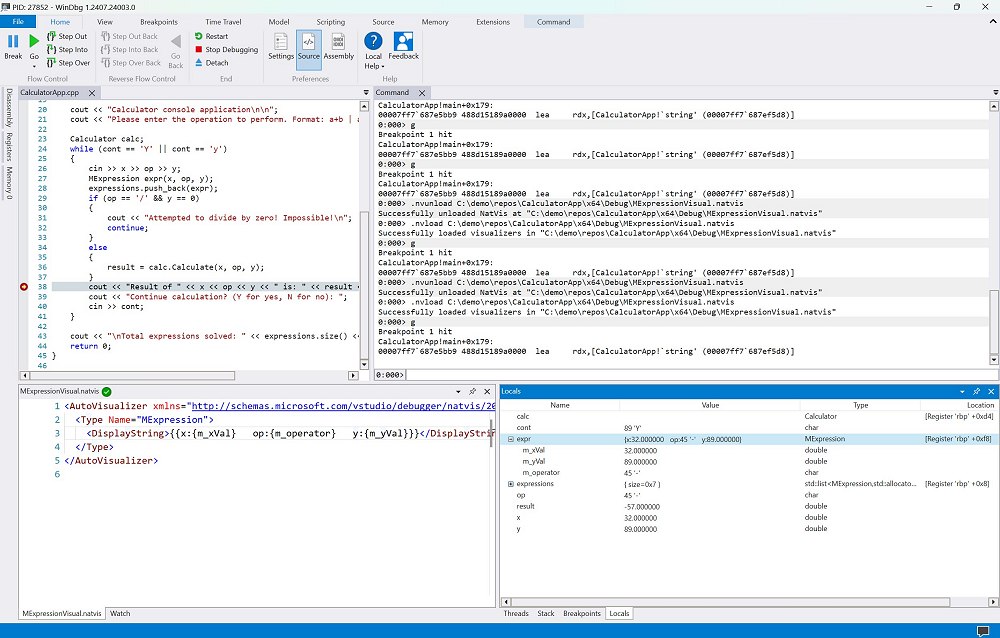The image size is (1000, 638).
Task: Switch to the Breakpoints ribbon tab
Action: [159, 22]
